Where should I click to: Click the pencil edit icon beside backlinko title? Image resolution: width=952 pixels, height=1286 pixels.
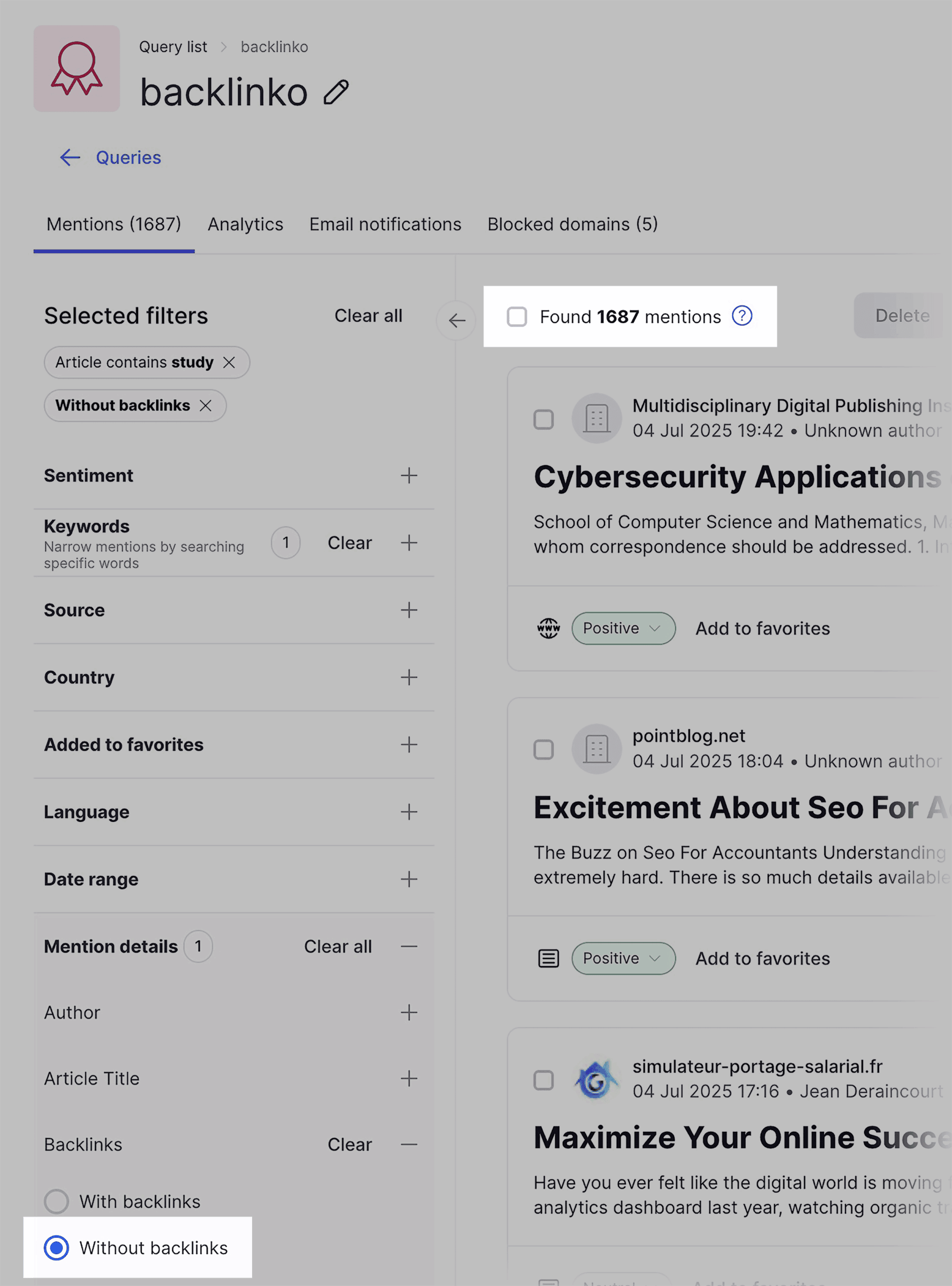pos(336,92)
